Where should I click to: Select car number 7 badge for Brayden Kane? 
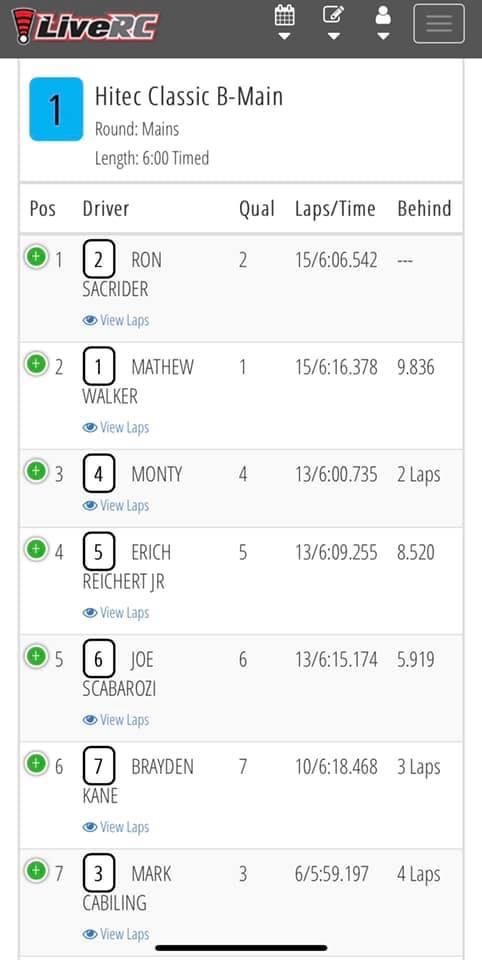(x=99, y=767)
